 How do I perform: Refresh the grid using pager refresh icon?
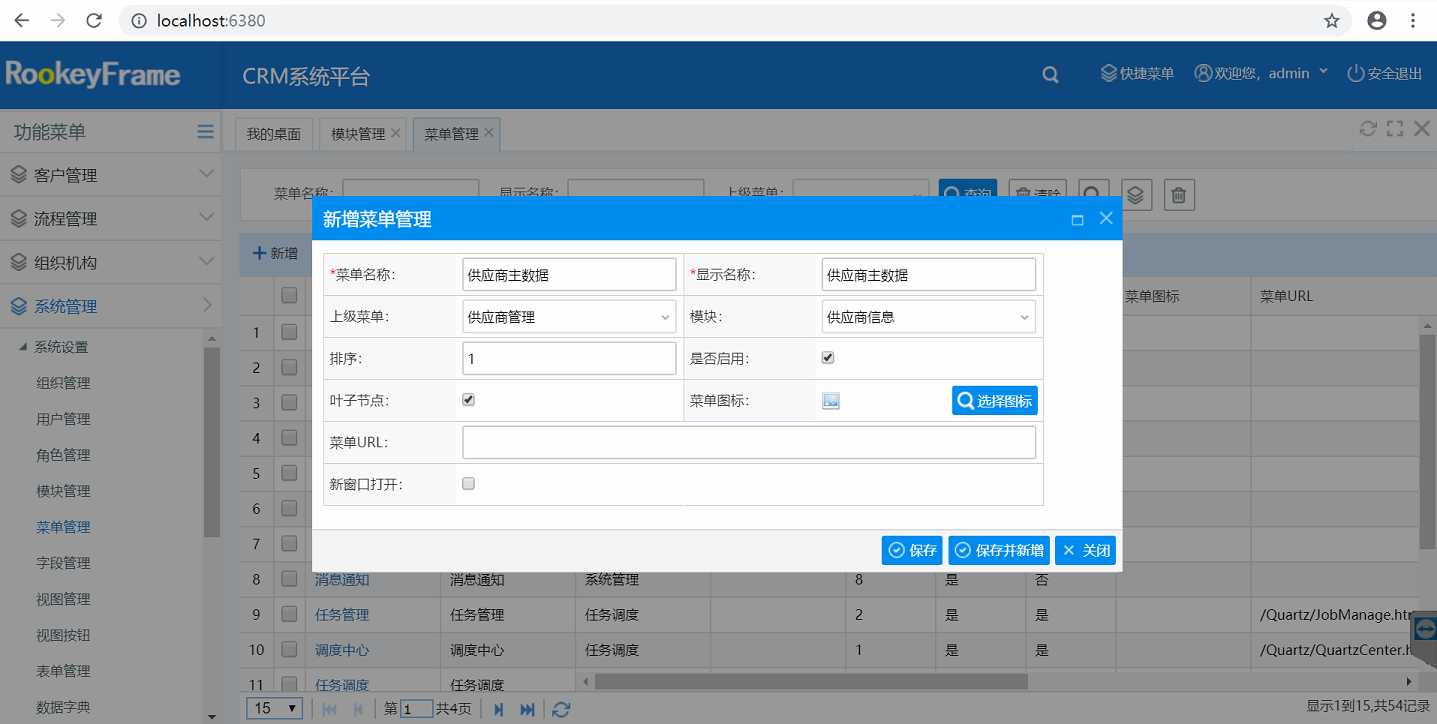pyautogui.click(x=561, y=709)
